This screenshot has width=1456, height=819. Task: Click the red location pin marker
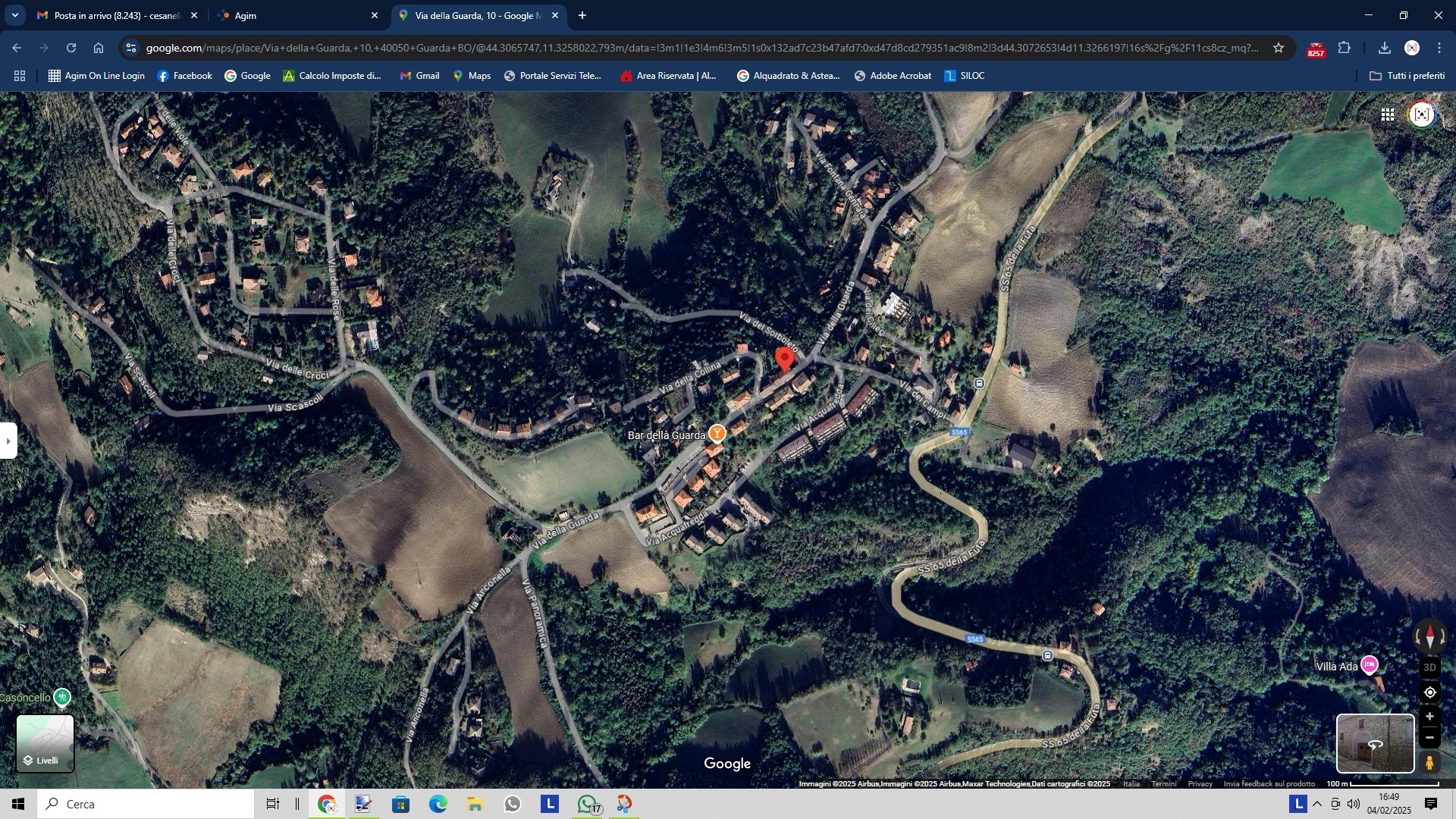[784, 359]
